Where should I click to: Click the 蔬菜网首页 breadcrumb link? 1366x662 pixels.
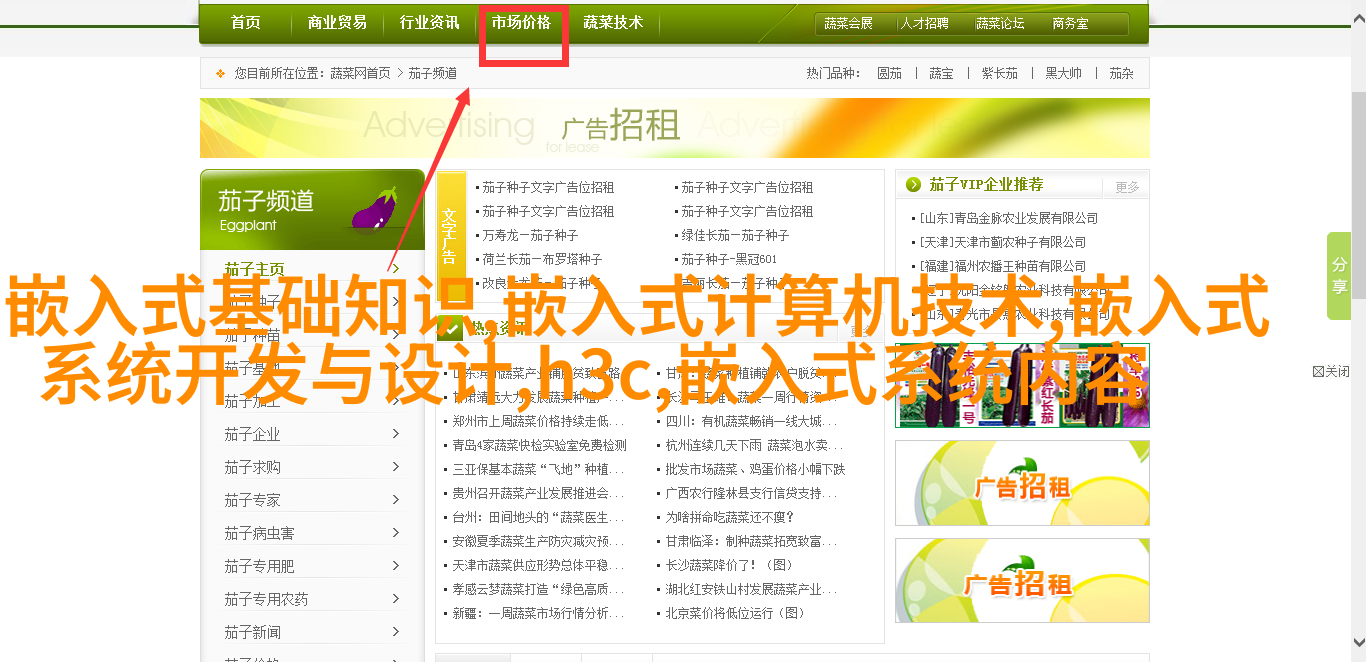click(x=360, y=73)
